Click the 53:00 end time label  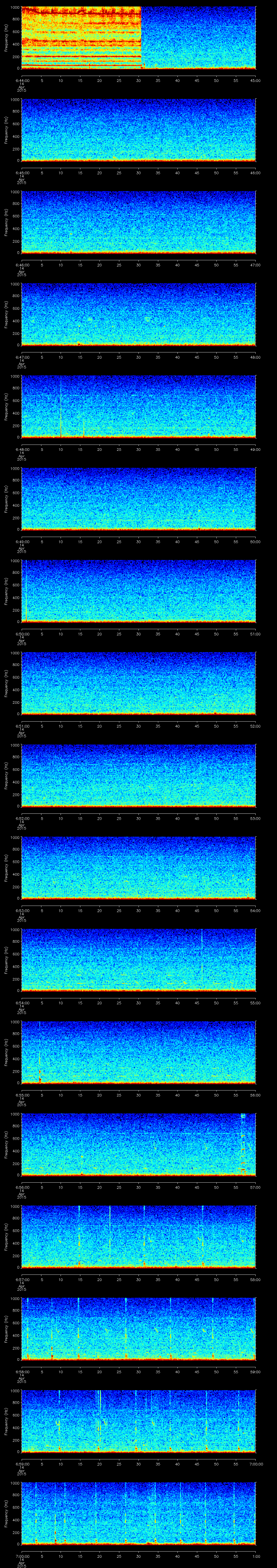tap(256, 819)
